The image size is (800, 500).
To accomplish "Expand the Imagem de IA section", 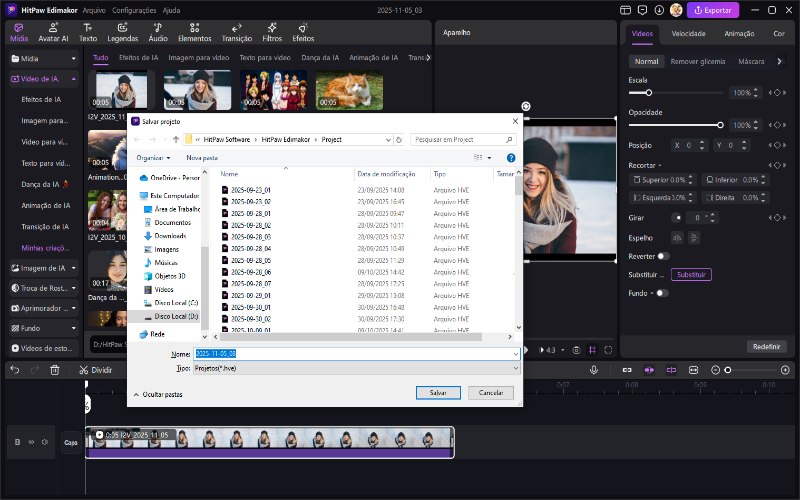I will tap(74, 268).
